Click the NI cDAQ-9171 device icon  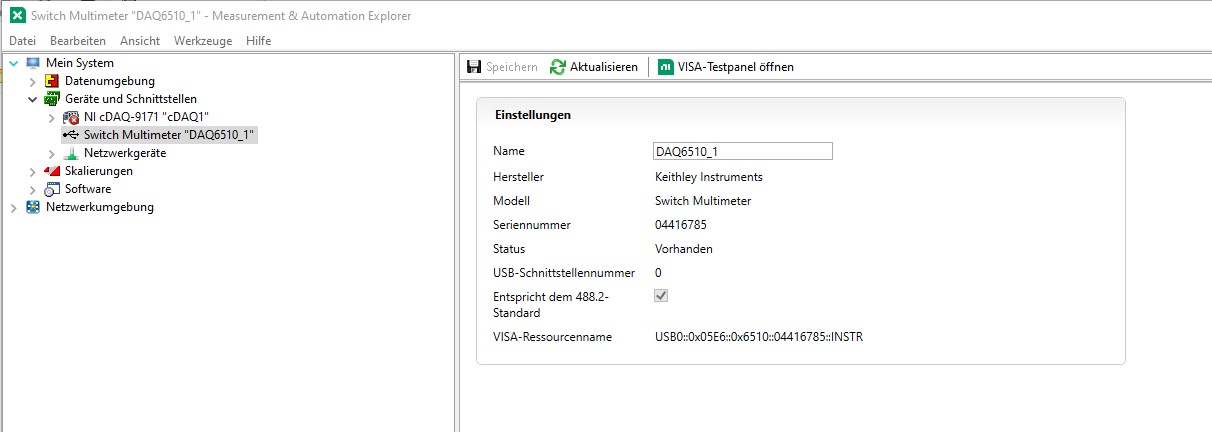(71, 117)
